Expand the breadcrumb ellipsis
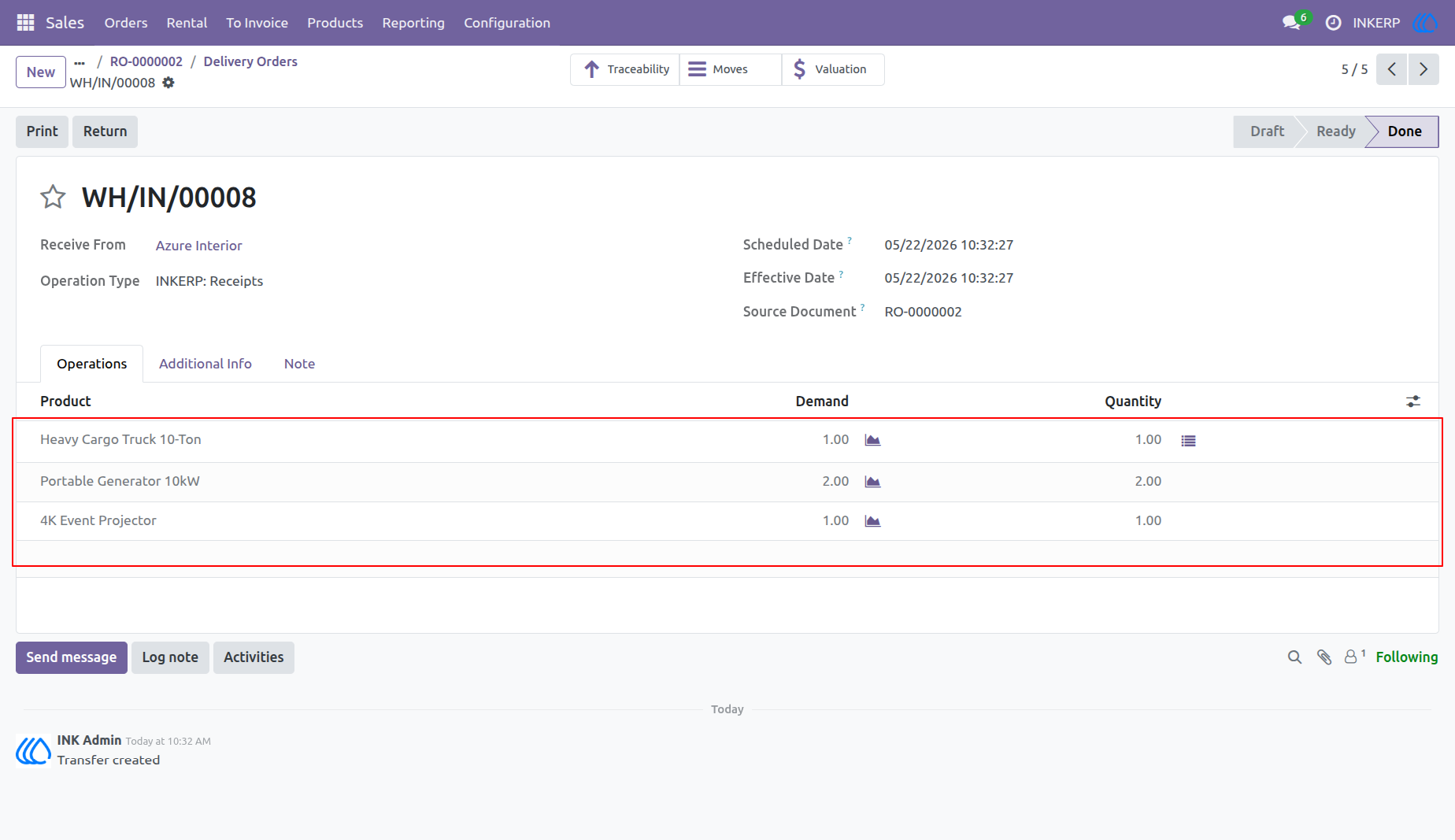Viewport: 1455px width, 840px height. pyautogui.click(x=80, y=62)
